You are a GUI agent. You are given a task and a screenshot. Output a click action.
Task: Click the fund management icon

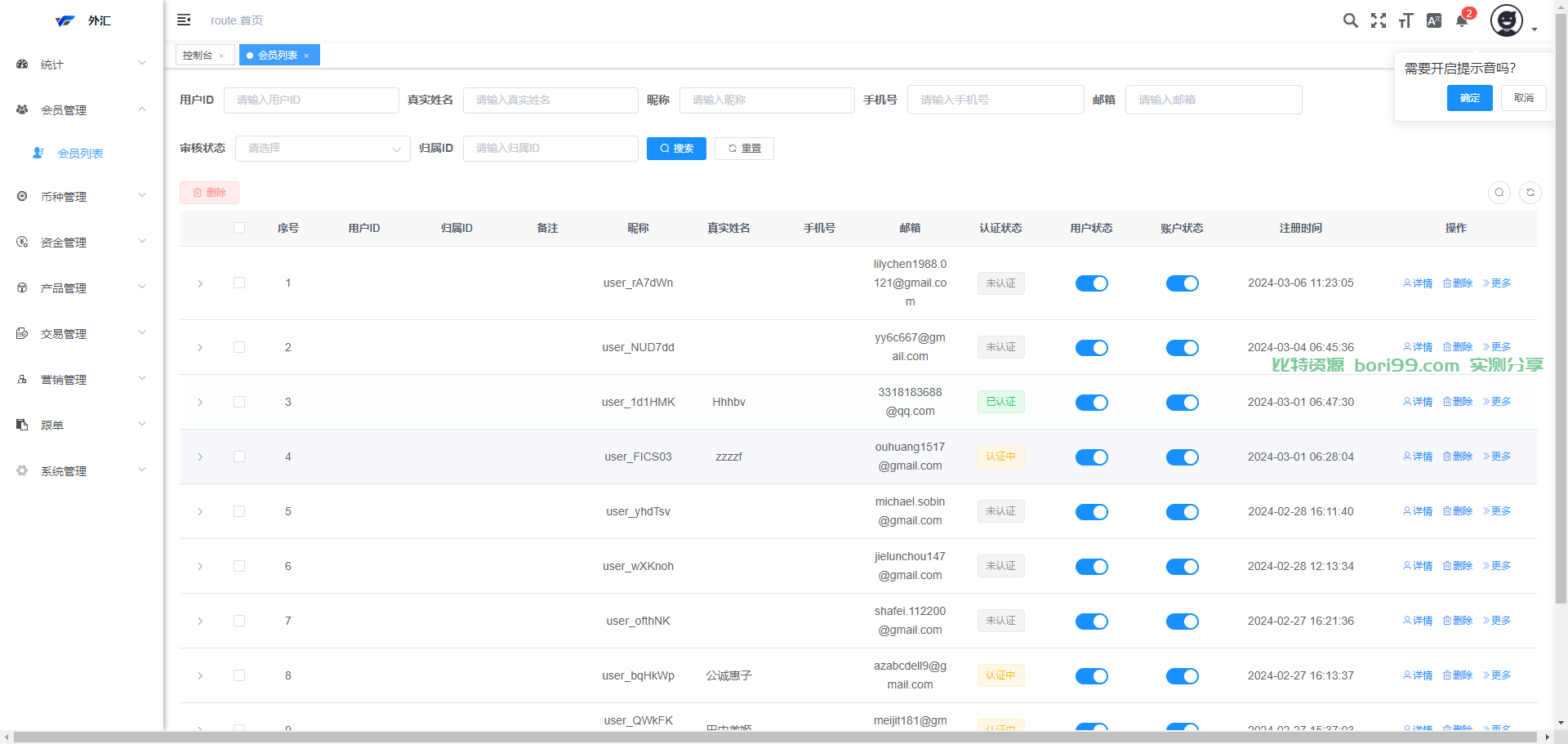22,242
